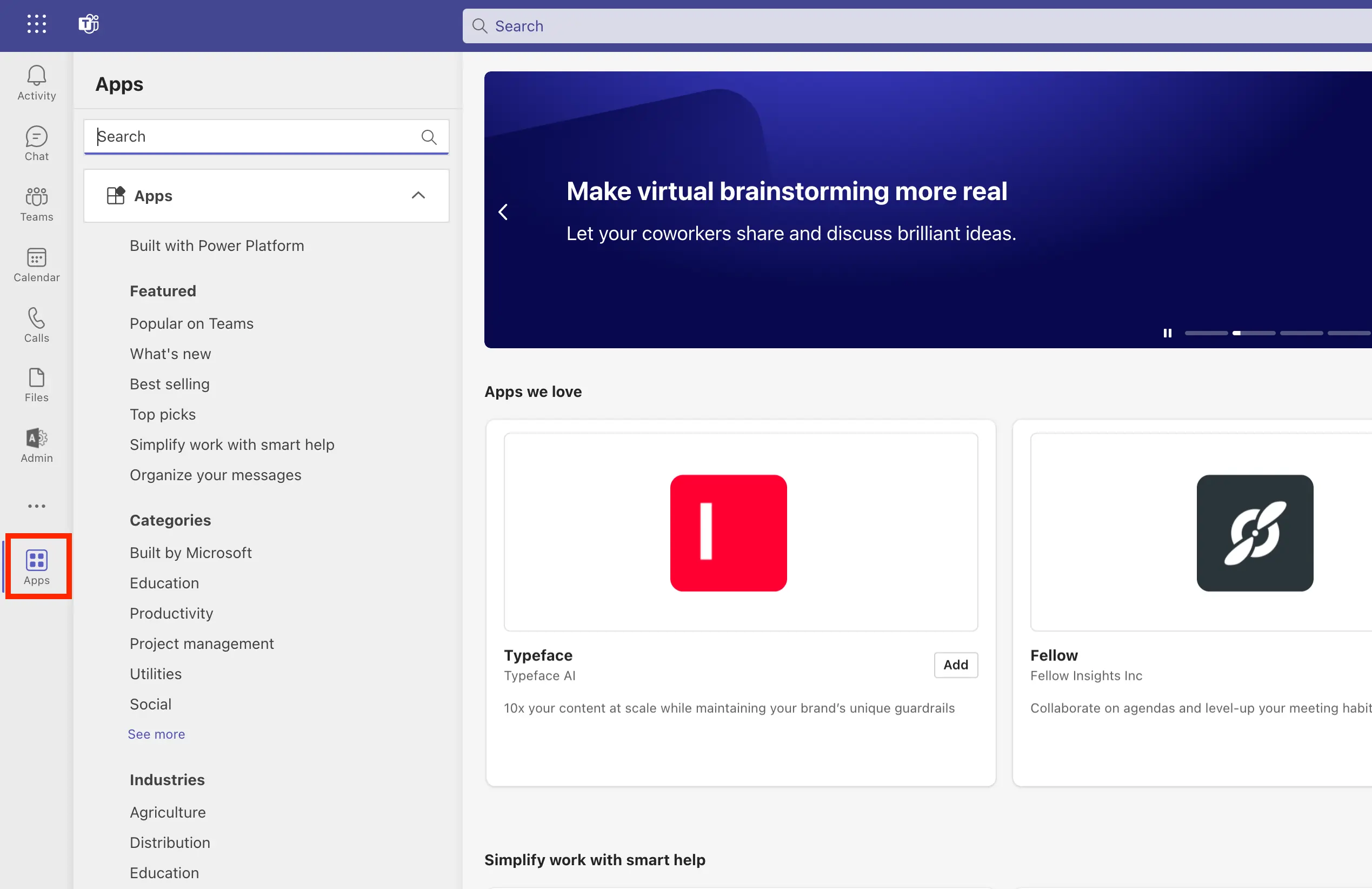Screen dimensions: 1372x889
Task: Open Teams from the left rail
Action: [36, 204]
